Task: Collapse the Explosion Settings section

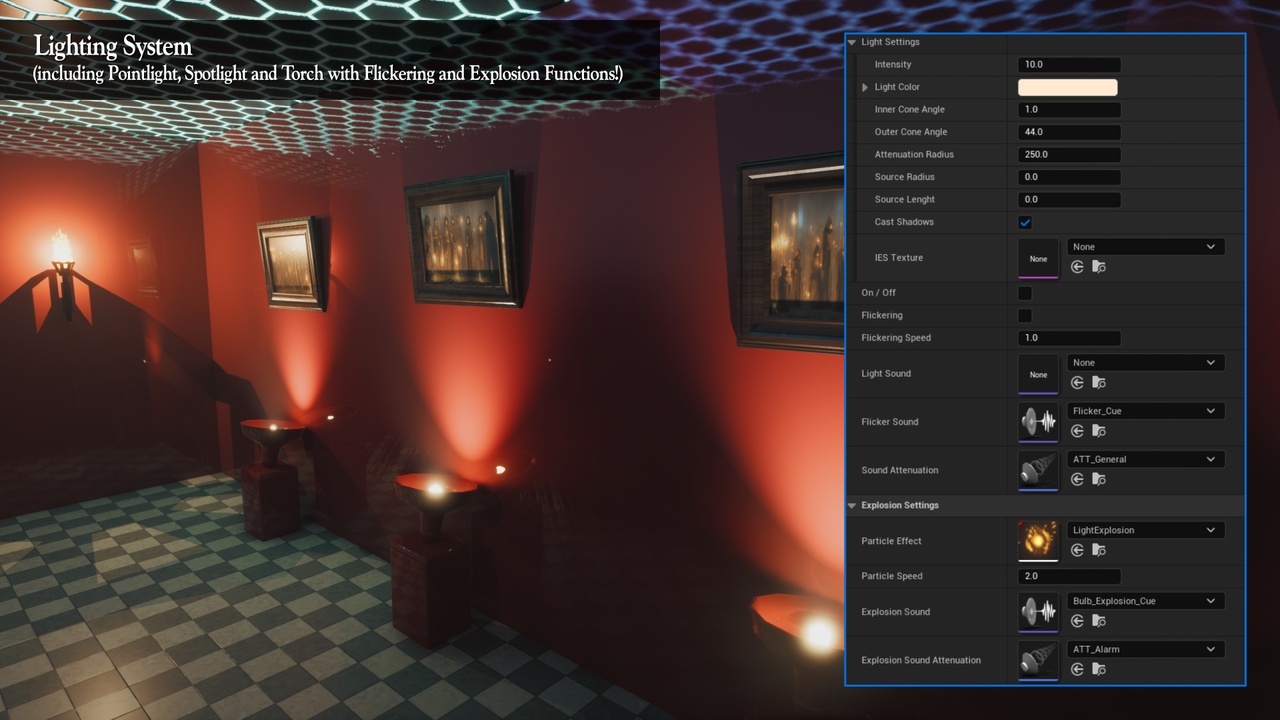Action: click(x=852, y=505)
